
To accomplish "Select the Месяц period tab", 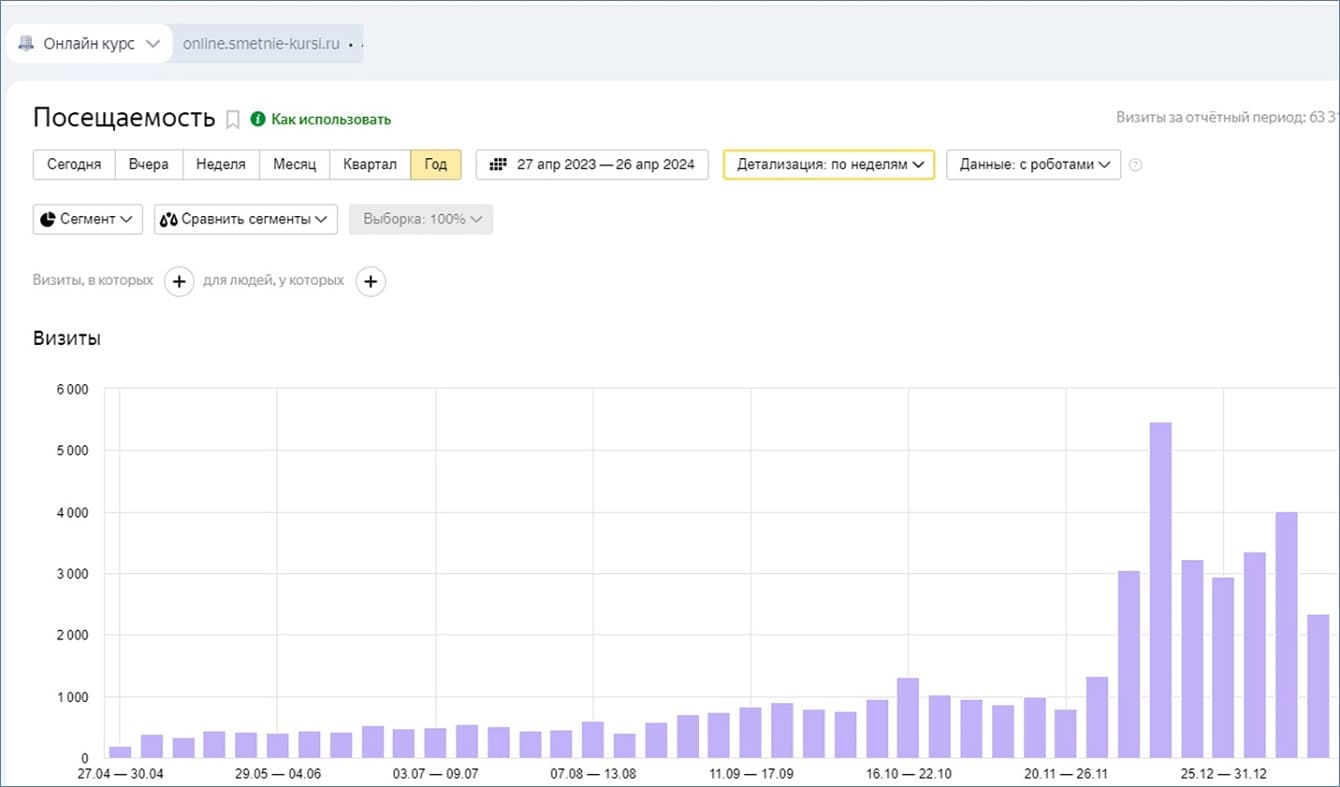I will coord(295,164).
